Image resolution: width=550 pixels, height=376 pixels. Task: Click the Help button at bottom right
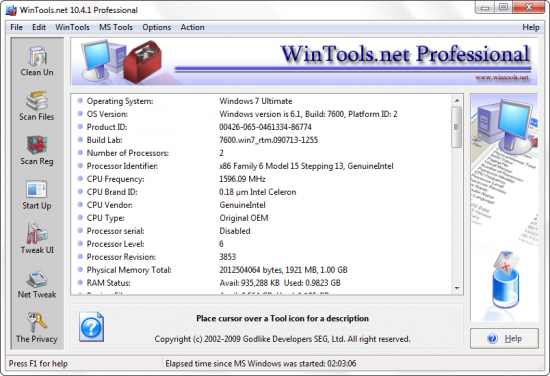(x=504, y=338)
